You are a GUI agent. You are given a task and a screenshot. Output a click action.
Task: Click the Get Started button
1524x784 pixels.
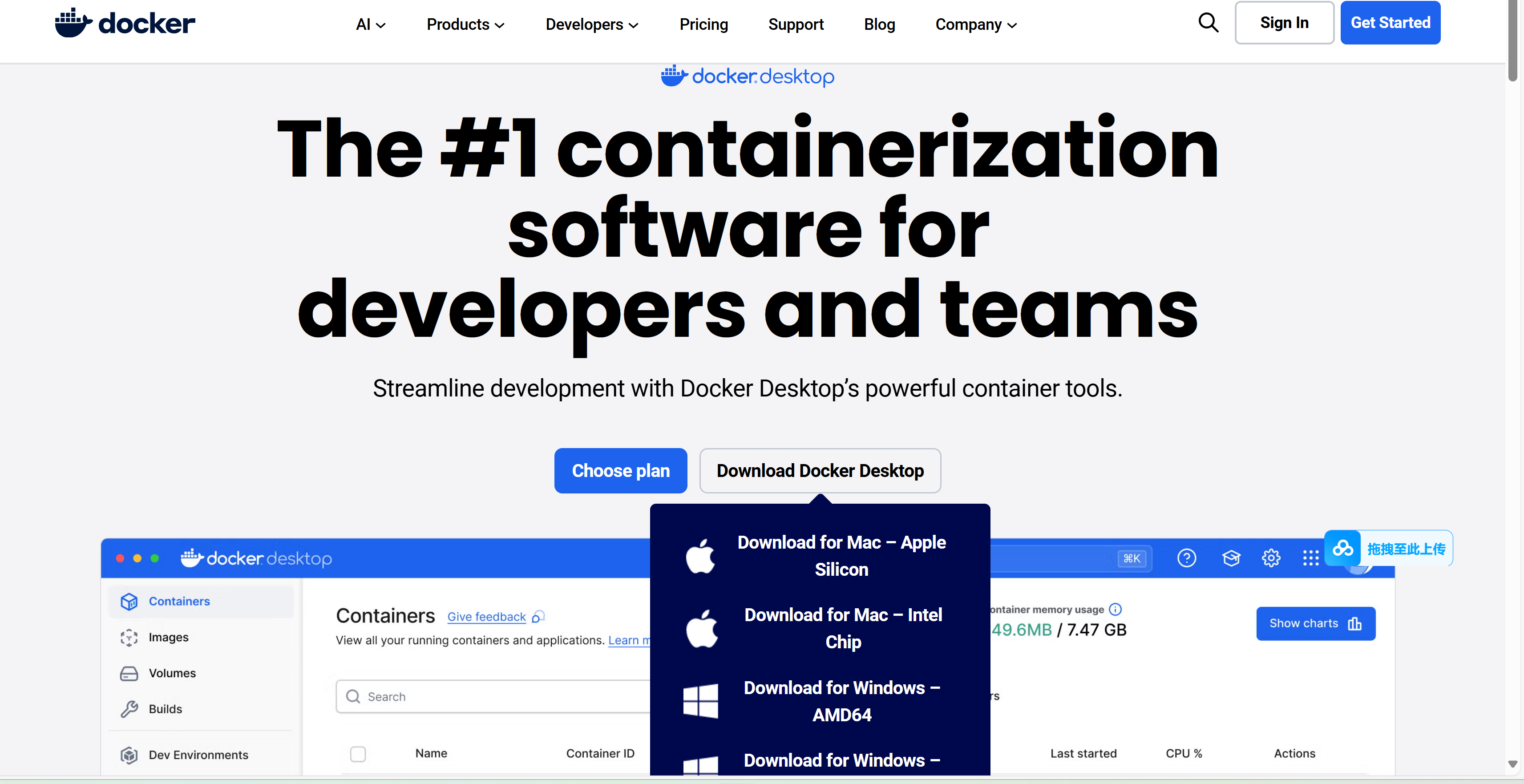pyautogui.click(x=1391, y=23)
